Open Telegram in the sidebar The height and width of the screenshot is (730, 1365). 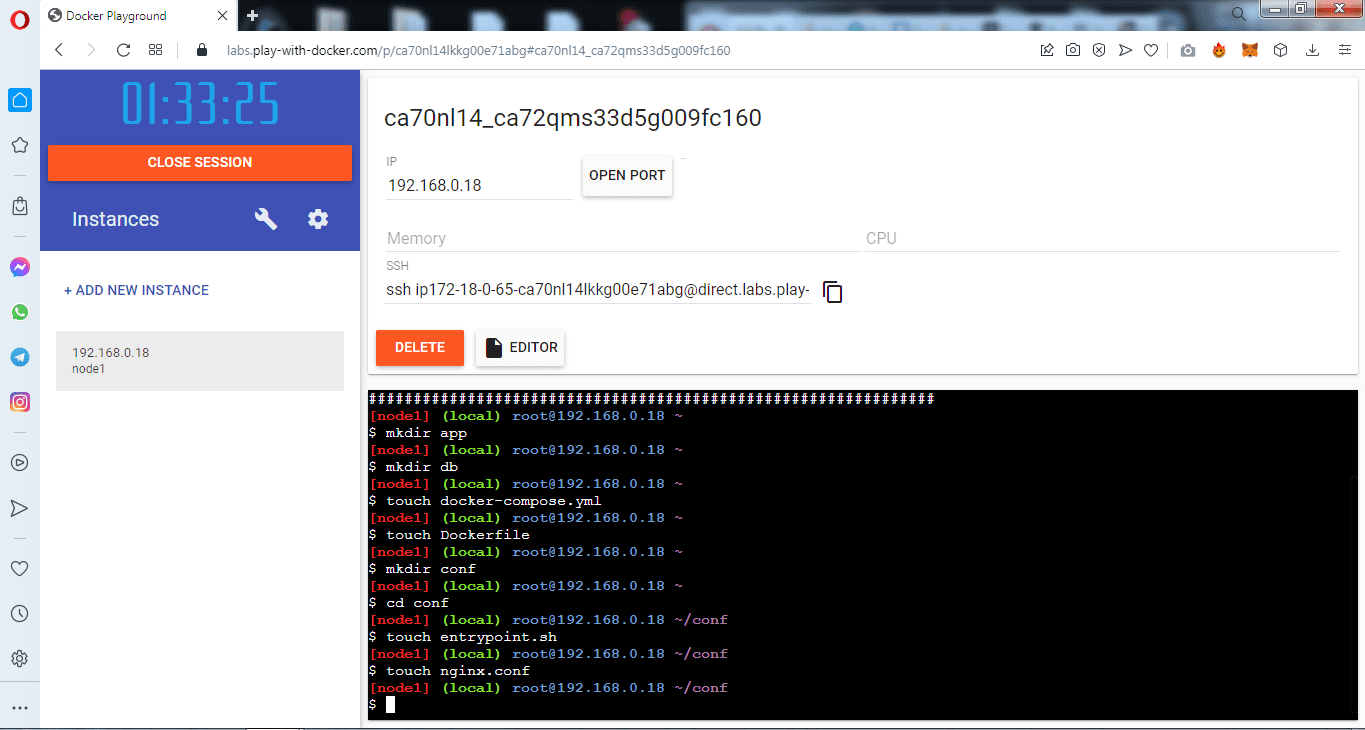[20, 357]
